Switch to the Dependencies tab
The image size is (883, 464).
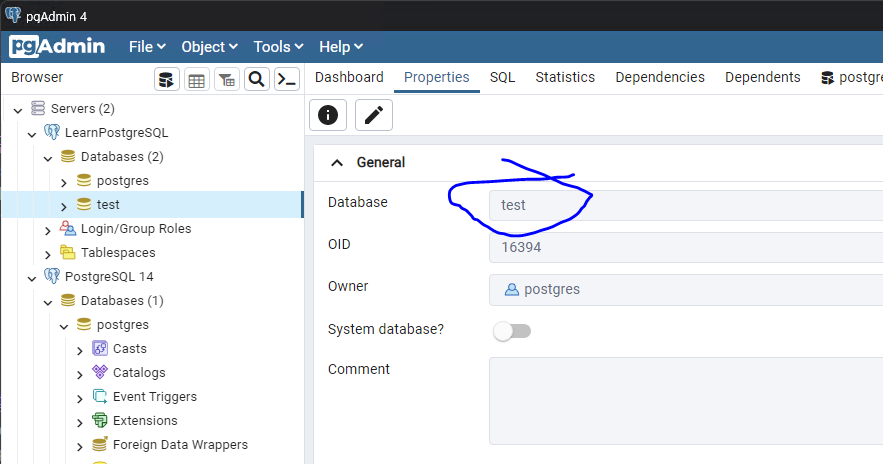coord(660,77)
